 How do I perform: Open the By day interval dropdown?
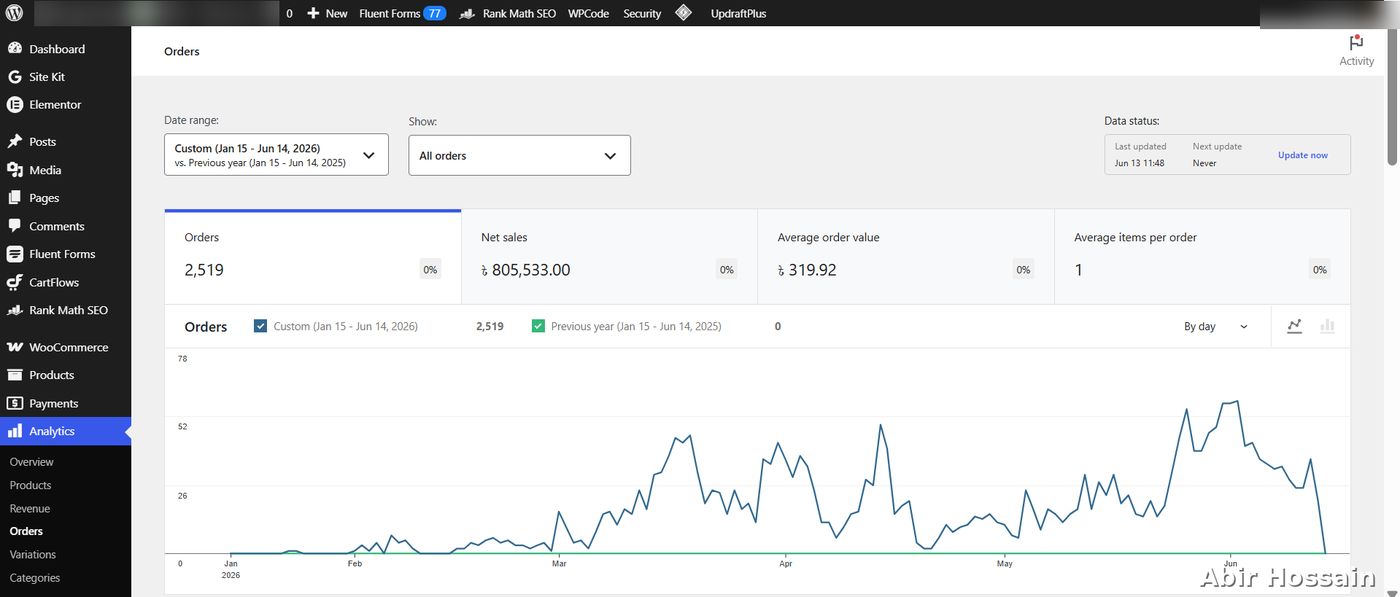(x=1216, y=326)
